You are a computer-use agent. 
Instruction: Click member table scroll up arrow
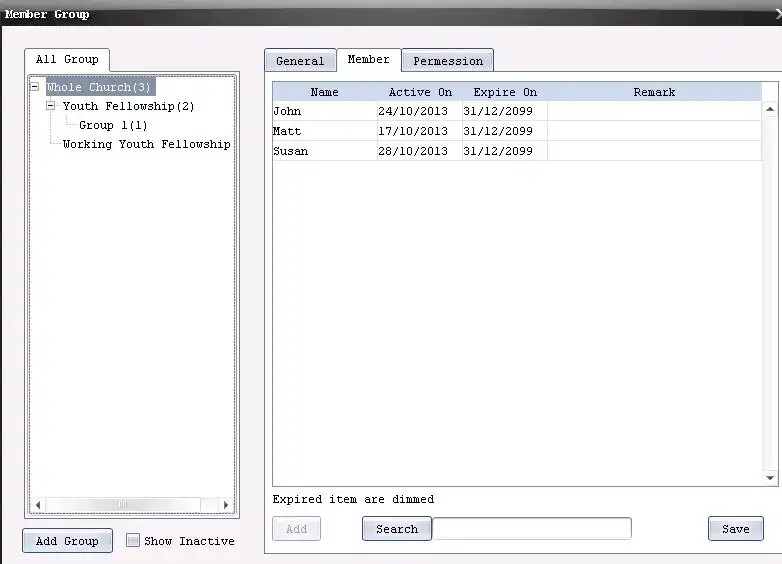click(x=770, y=109)
